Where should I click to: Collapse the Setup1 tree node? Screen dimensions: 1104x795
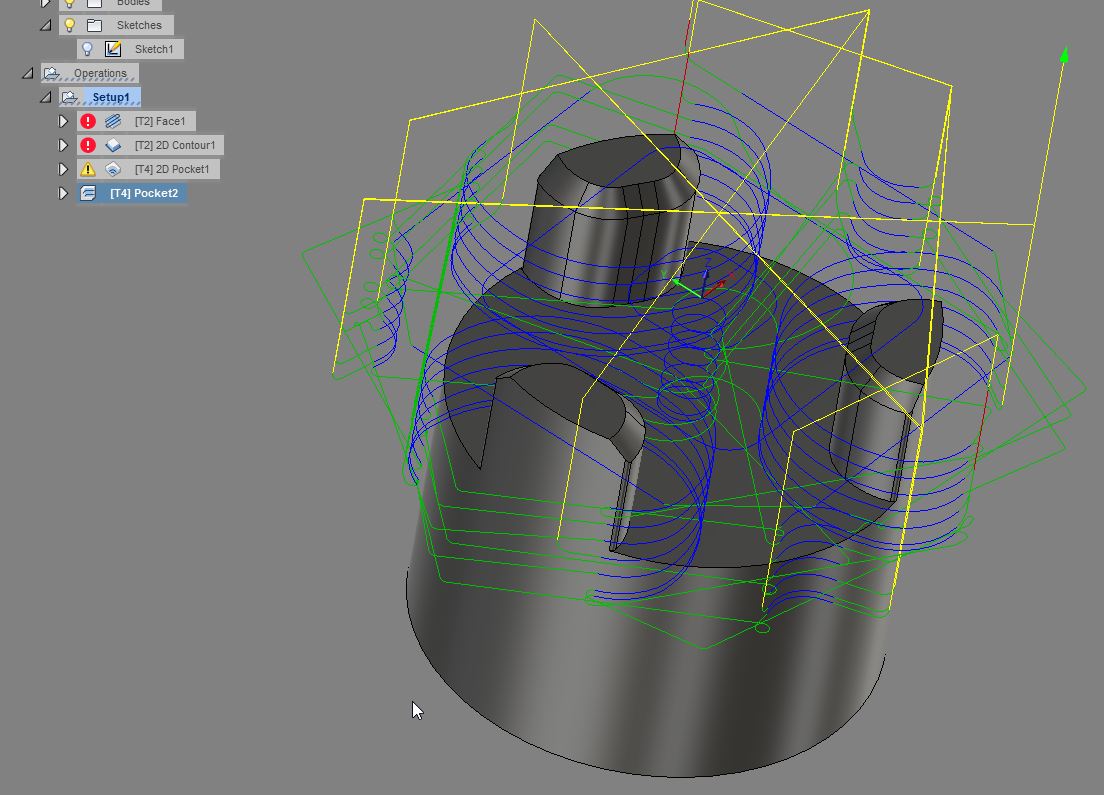(46, 96)
